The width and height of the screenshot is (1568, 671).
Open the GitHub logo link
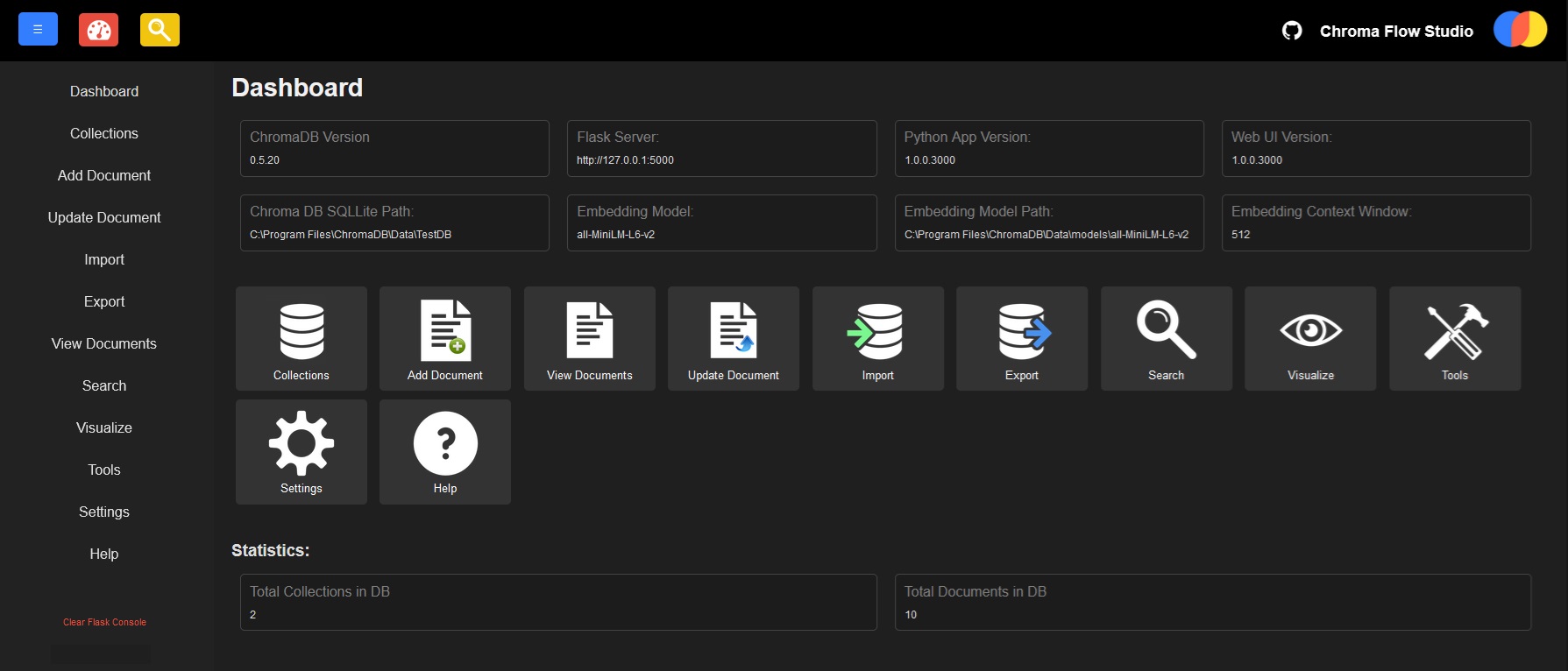click(x=1292, y=31)
